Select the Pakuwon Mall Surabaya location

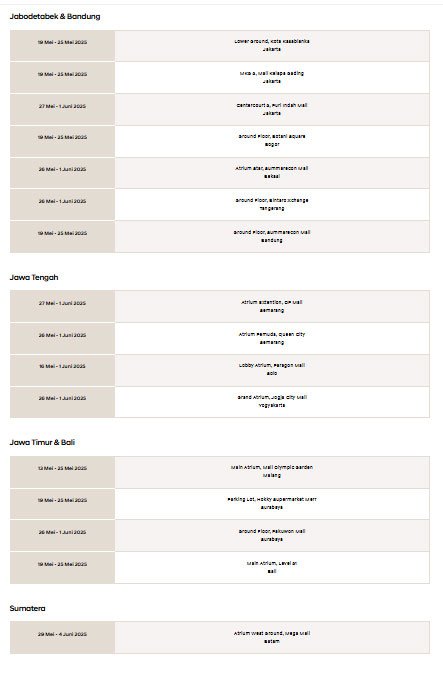point(272,535)
